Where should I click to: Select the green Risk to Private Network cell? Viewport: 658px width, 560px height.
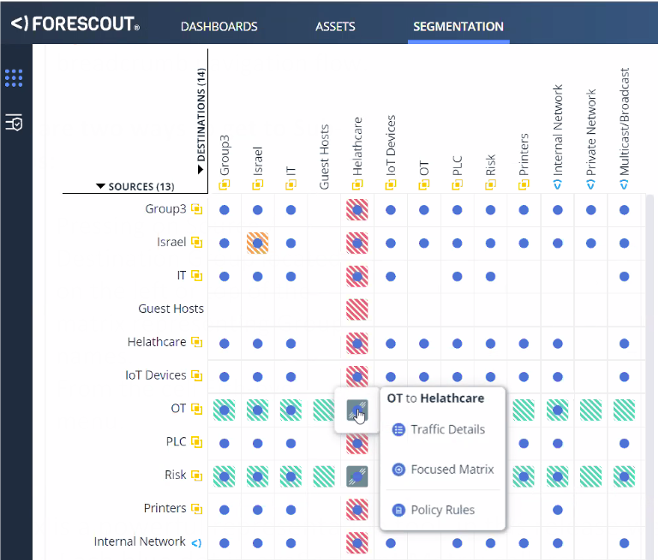pyautogui.click(x=591, y=476)
